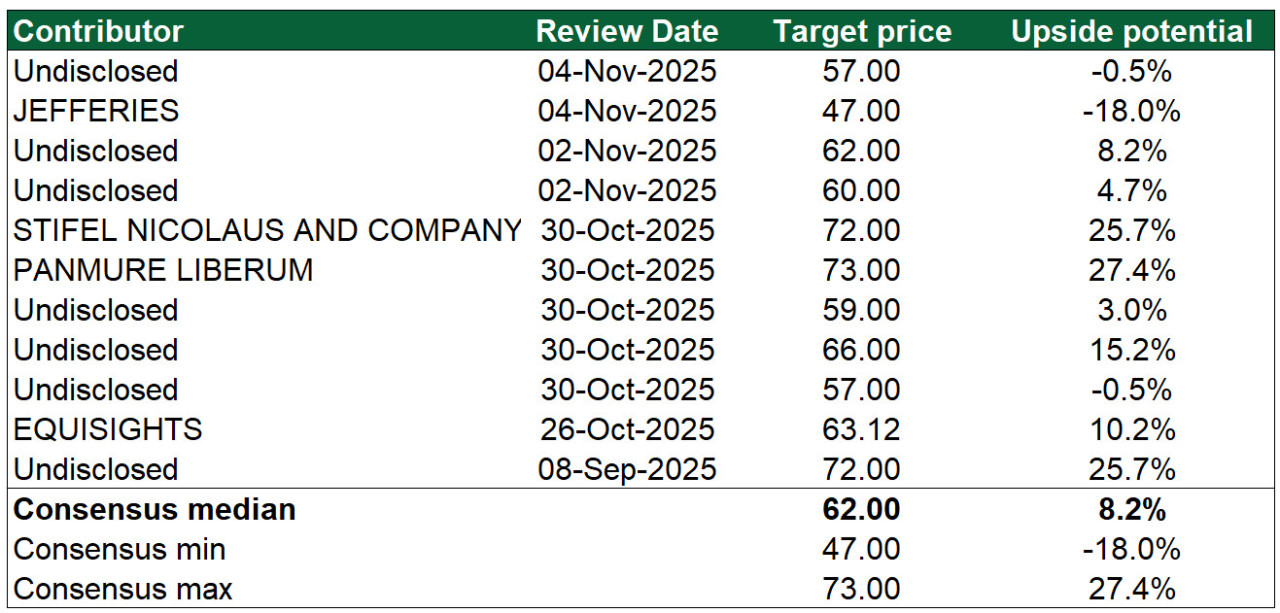1280x613 pixels.
Task: Select the 10.2% upside potential cell
Action: 1131,430
